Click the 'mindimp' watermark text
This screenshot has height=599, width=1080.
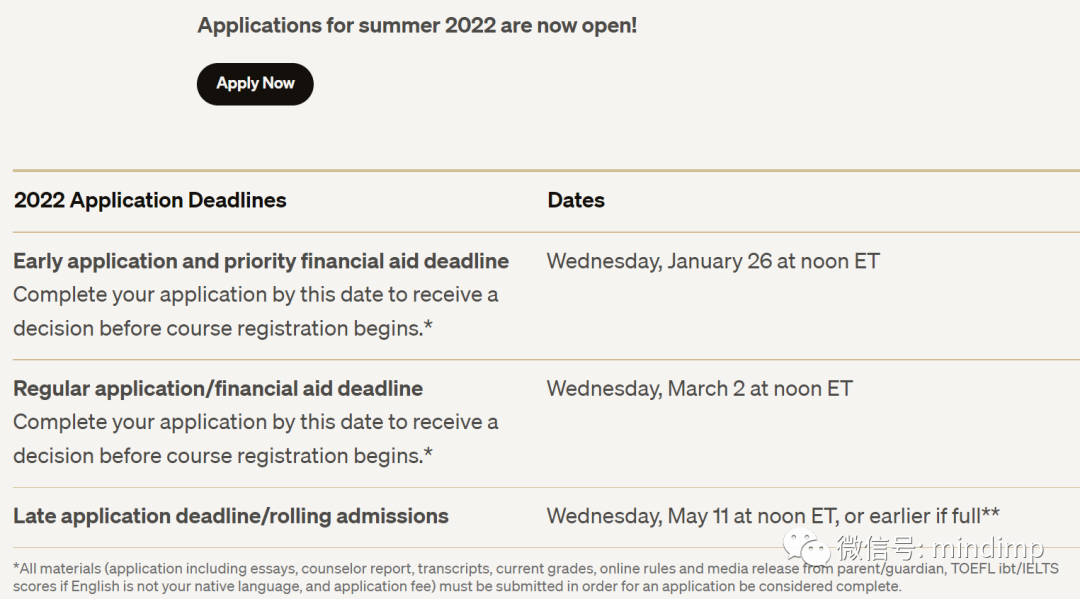pos(988,548)
